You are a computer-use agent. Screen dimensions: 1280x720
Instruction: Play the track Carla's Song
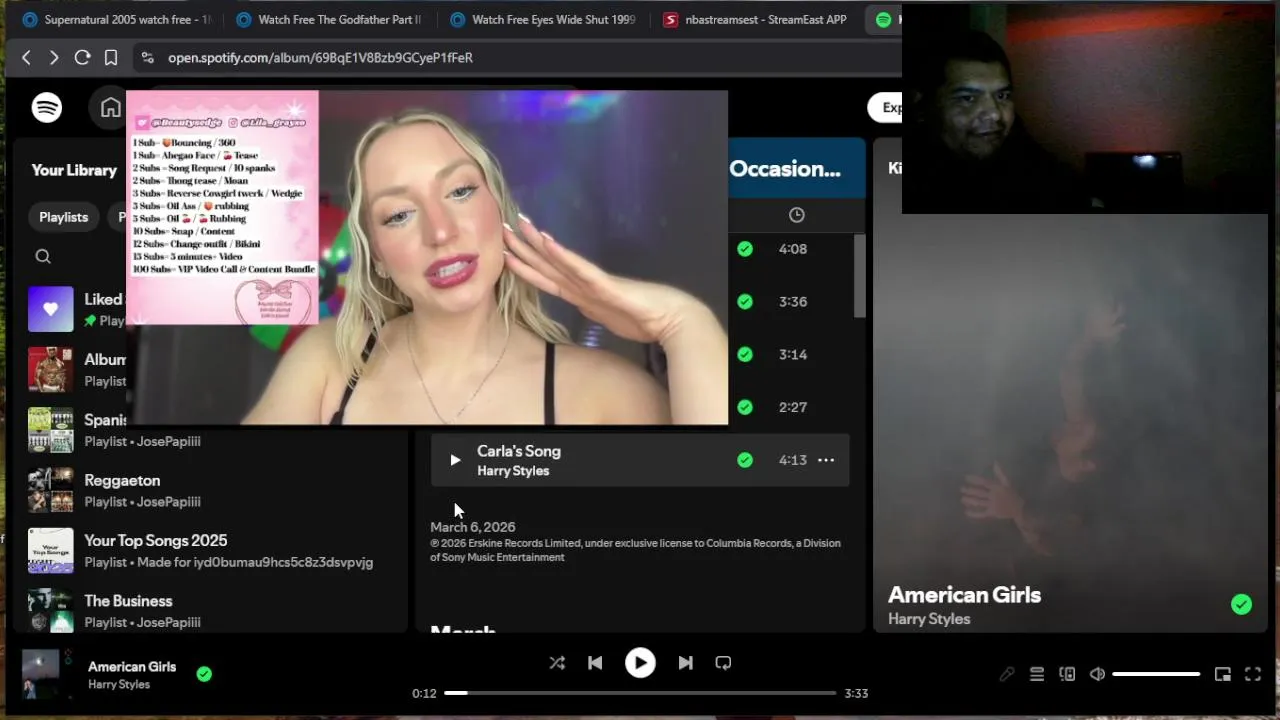point(455,460)
